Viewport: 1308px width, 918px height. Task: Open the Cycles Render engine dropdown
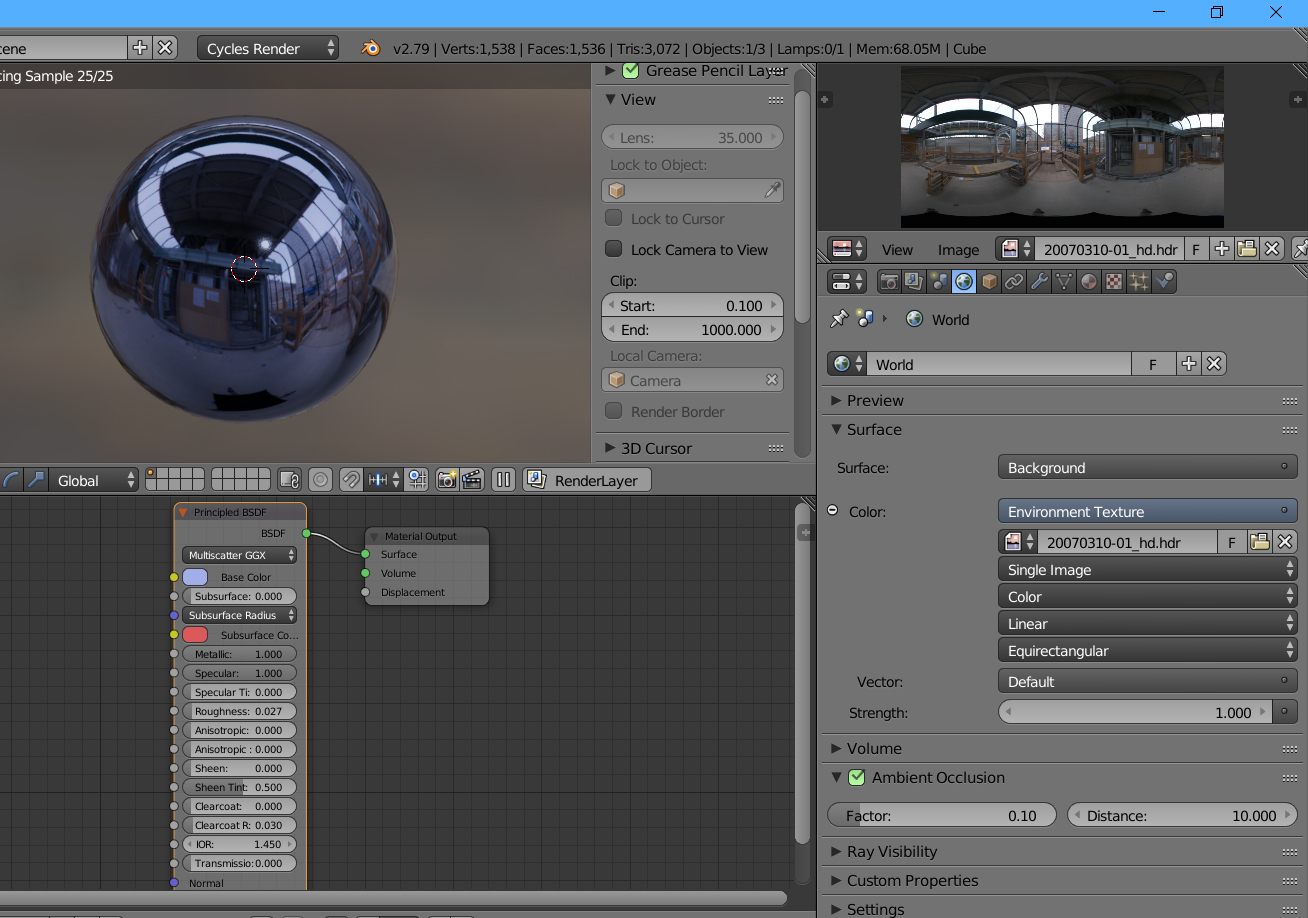point(268,48)
